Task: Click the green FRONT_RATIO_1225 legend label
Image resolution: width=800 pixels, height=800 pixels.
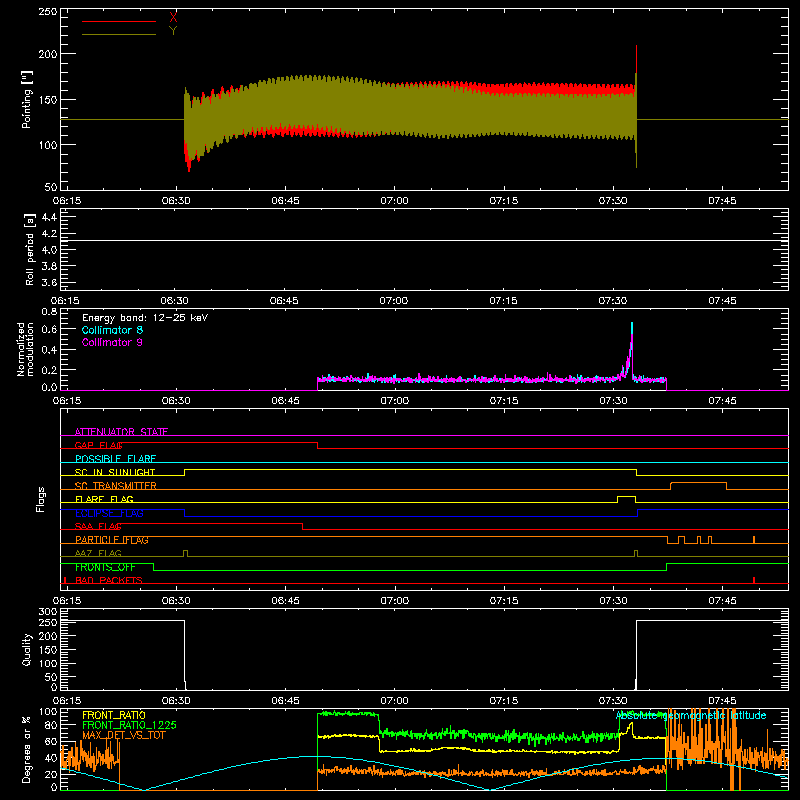Action: (x=130, y=725)
